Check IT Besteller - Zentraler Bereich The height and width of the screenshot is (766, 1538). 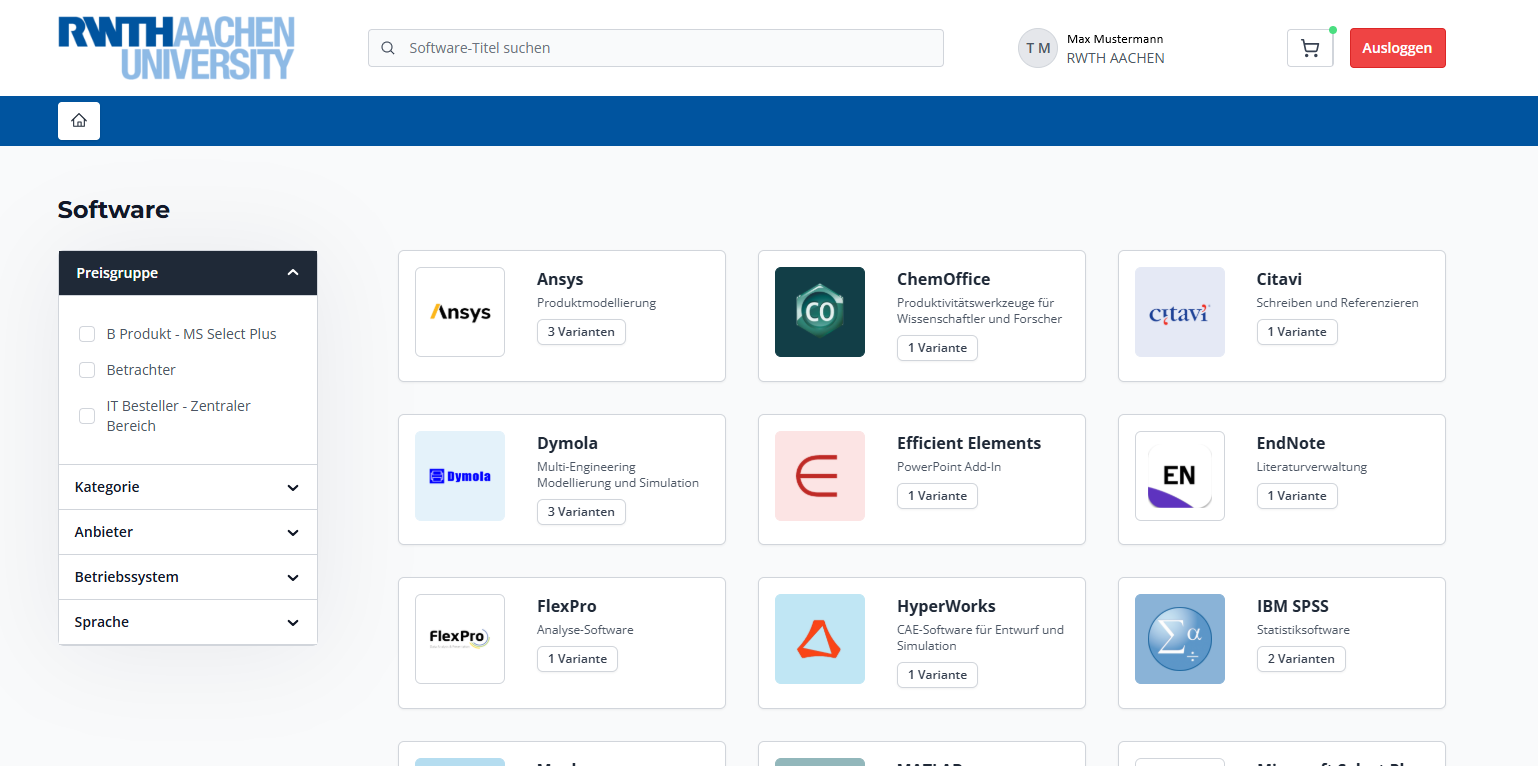click(87, 416)
